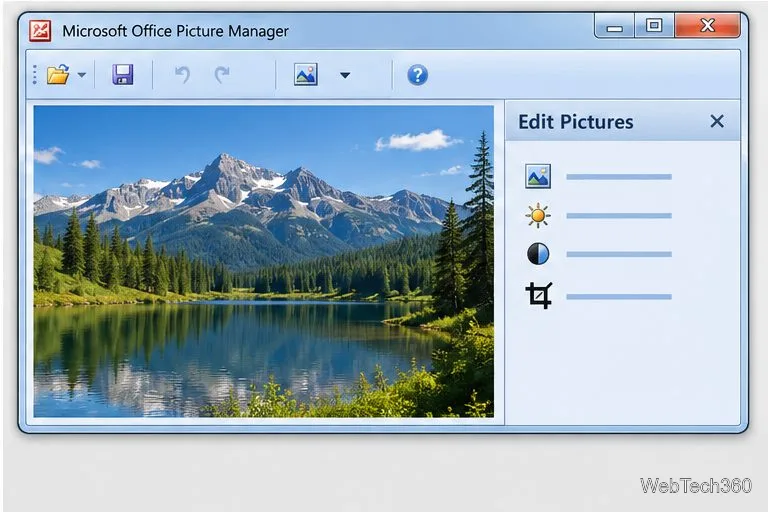This screenshot has height=512, width=768.
Task: Select the picture icon in Edit Pictures pane
Action: click(538, 176)
